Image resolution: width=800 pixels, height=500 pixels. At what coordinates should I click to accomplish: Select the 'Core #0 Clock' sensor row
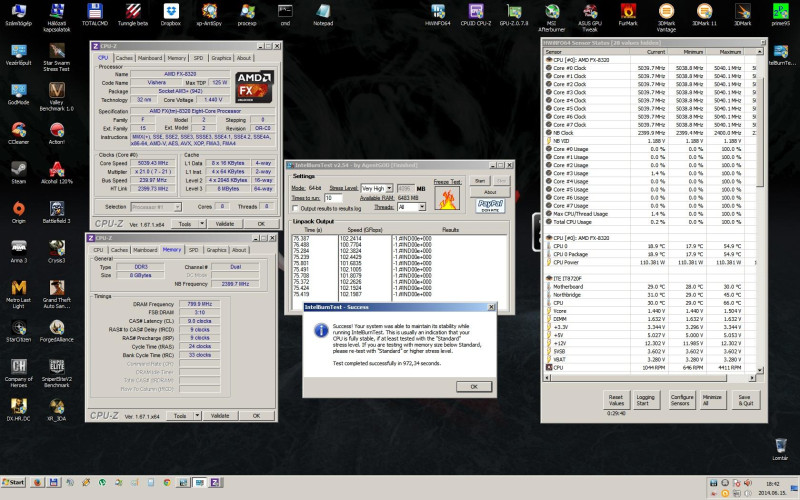[649, 68]
